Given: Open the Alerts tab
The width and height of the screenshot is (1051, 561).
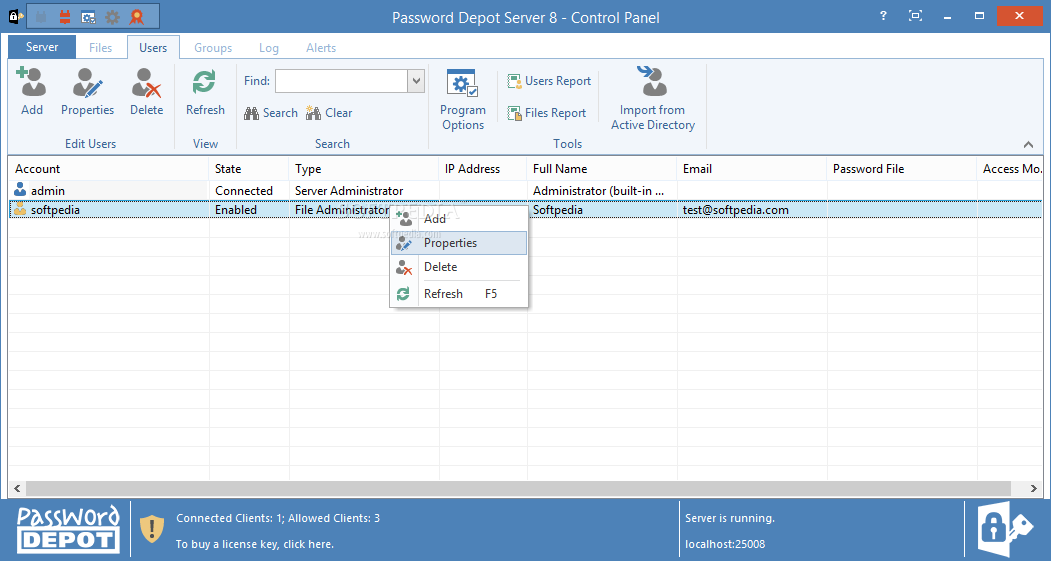Looking at the screenshot, I should (321, 48).
